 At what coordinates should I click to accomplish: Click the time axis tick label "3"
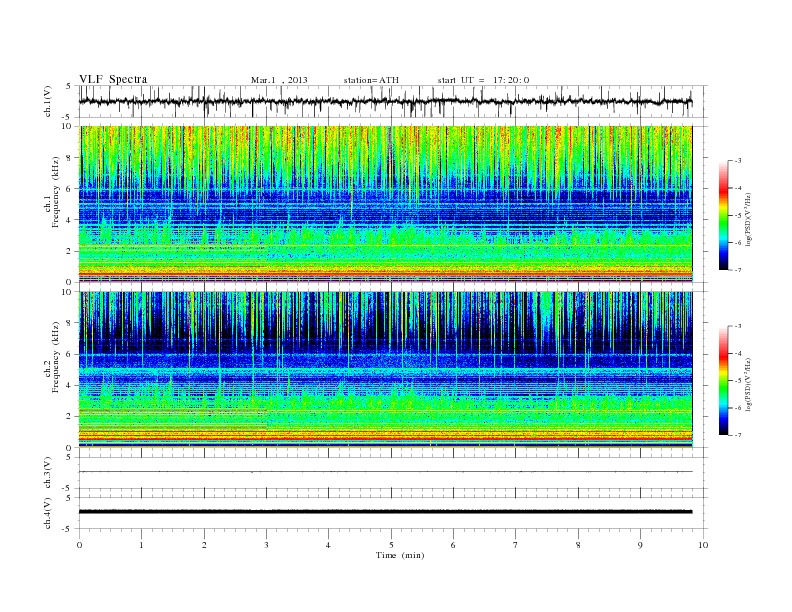point(266,545)
